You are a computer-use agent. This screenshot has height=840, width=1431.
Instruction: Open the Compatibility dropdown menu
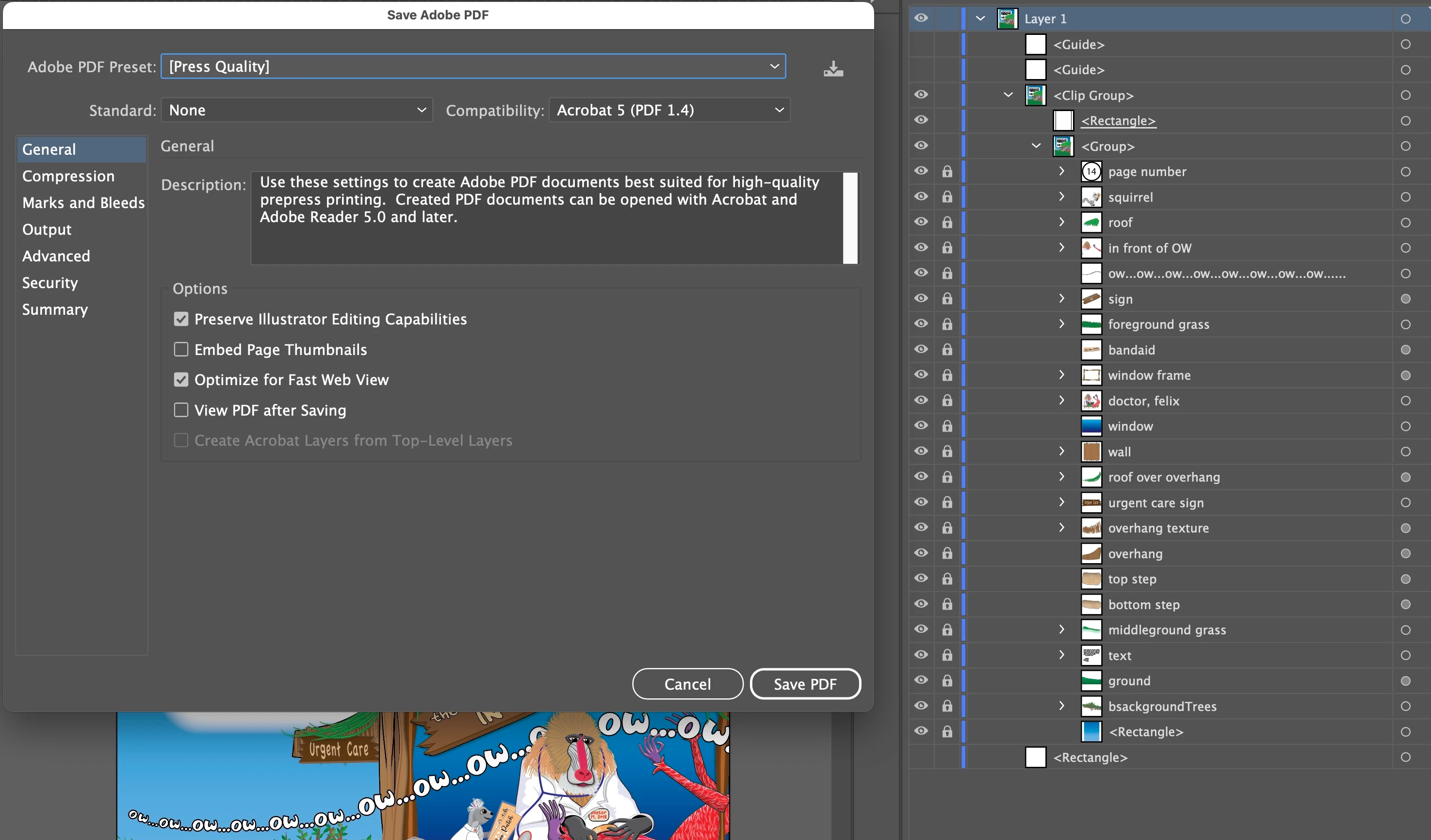669,110
